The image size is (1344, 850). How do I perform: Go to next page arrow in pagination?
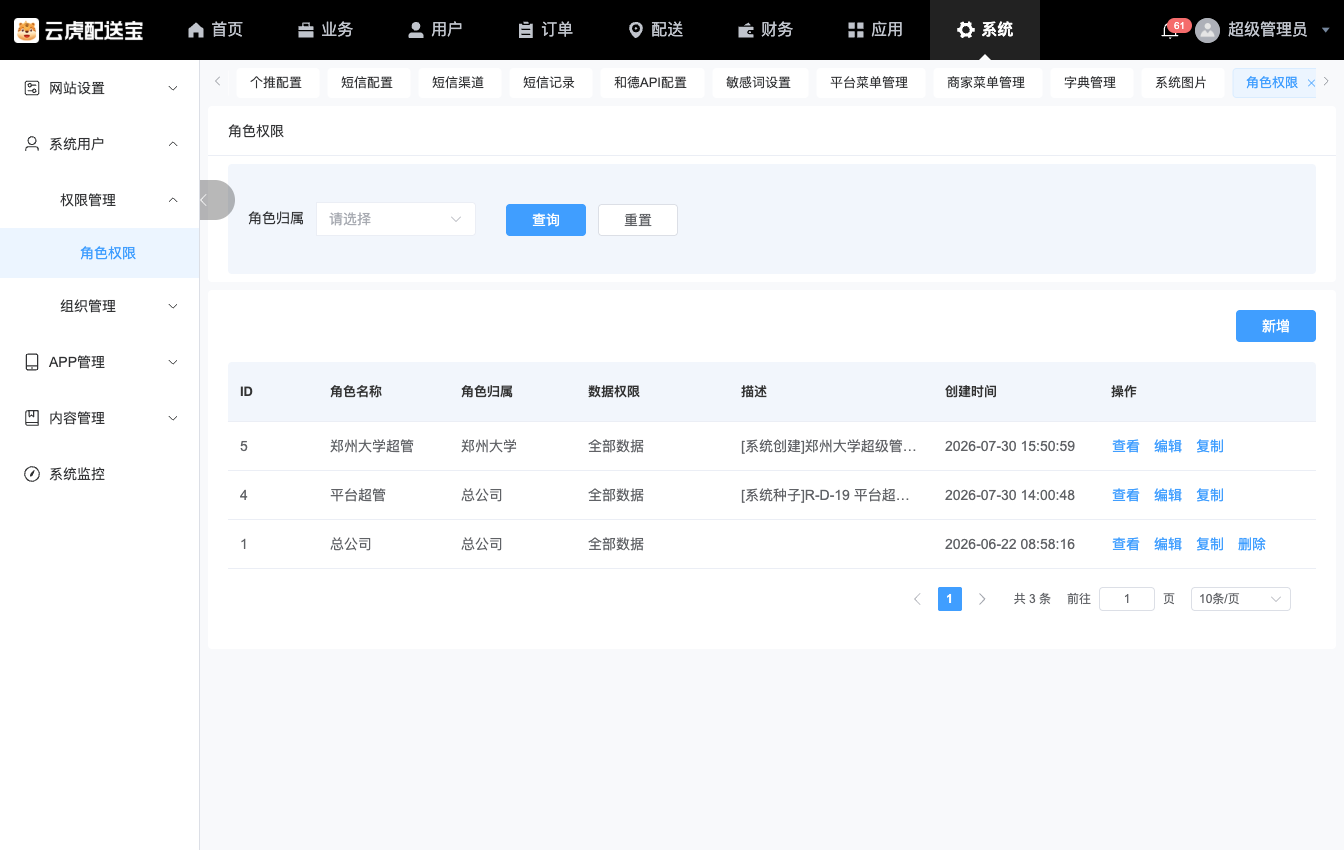pyautogui.click(x=982, y=599)
